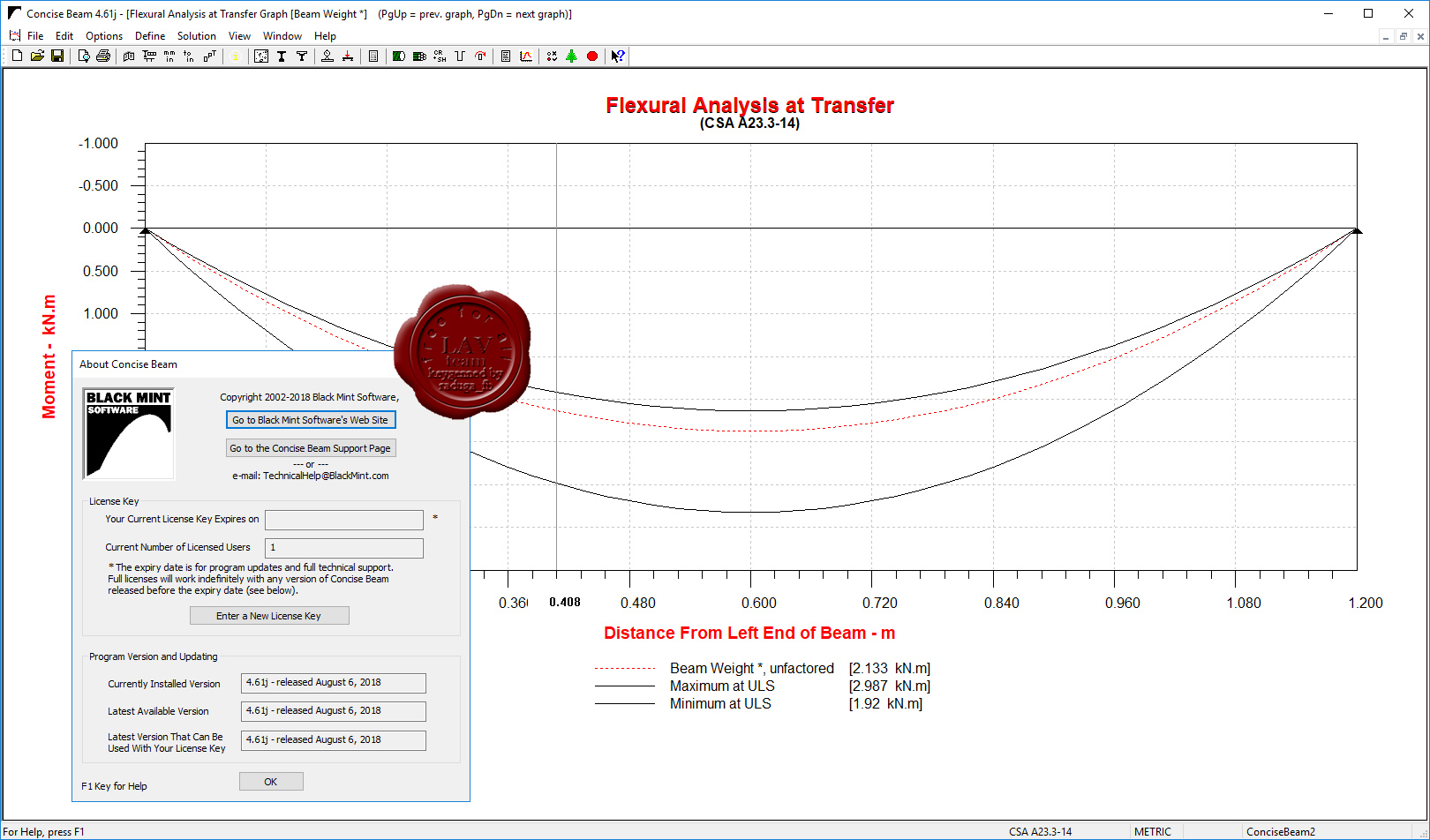Open the File menu

[35, 36]
